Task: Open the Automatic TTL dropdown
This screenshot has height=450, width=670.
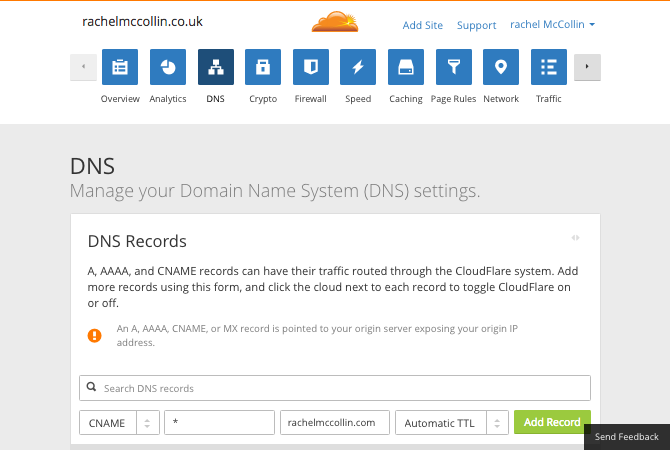Action: pos(452,423)
